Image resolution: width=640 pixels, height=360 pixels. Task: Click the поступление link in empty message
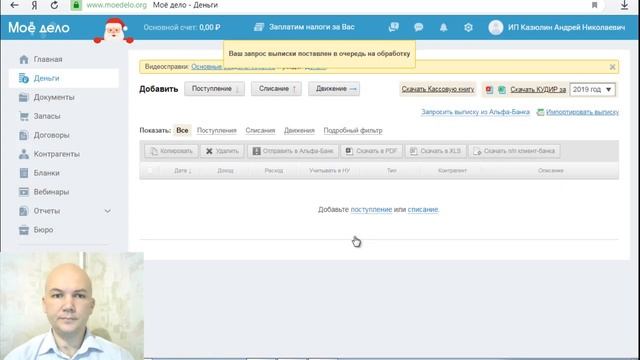click(371, 209)
